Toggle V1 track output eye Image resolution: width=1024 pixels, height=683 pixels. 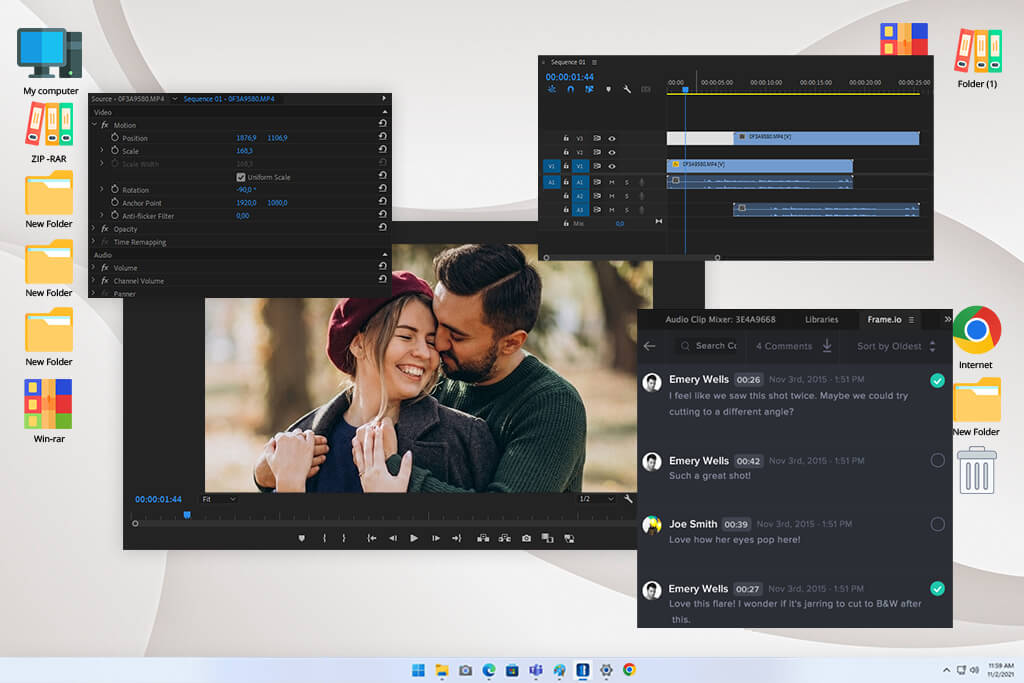coord(612,166)
